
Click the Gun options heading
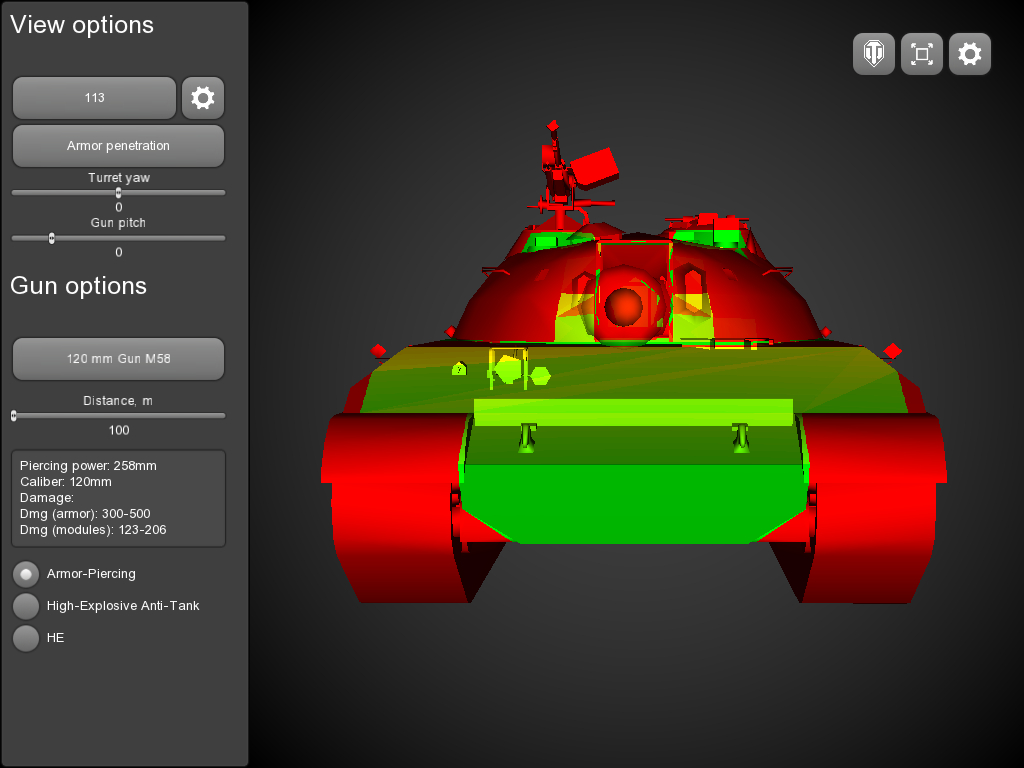[78, 286]
